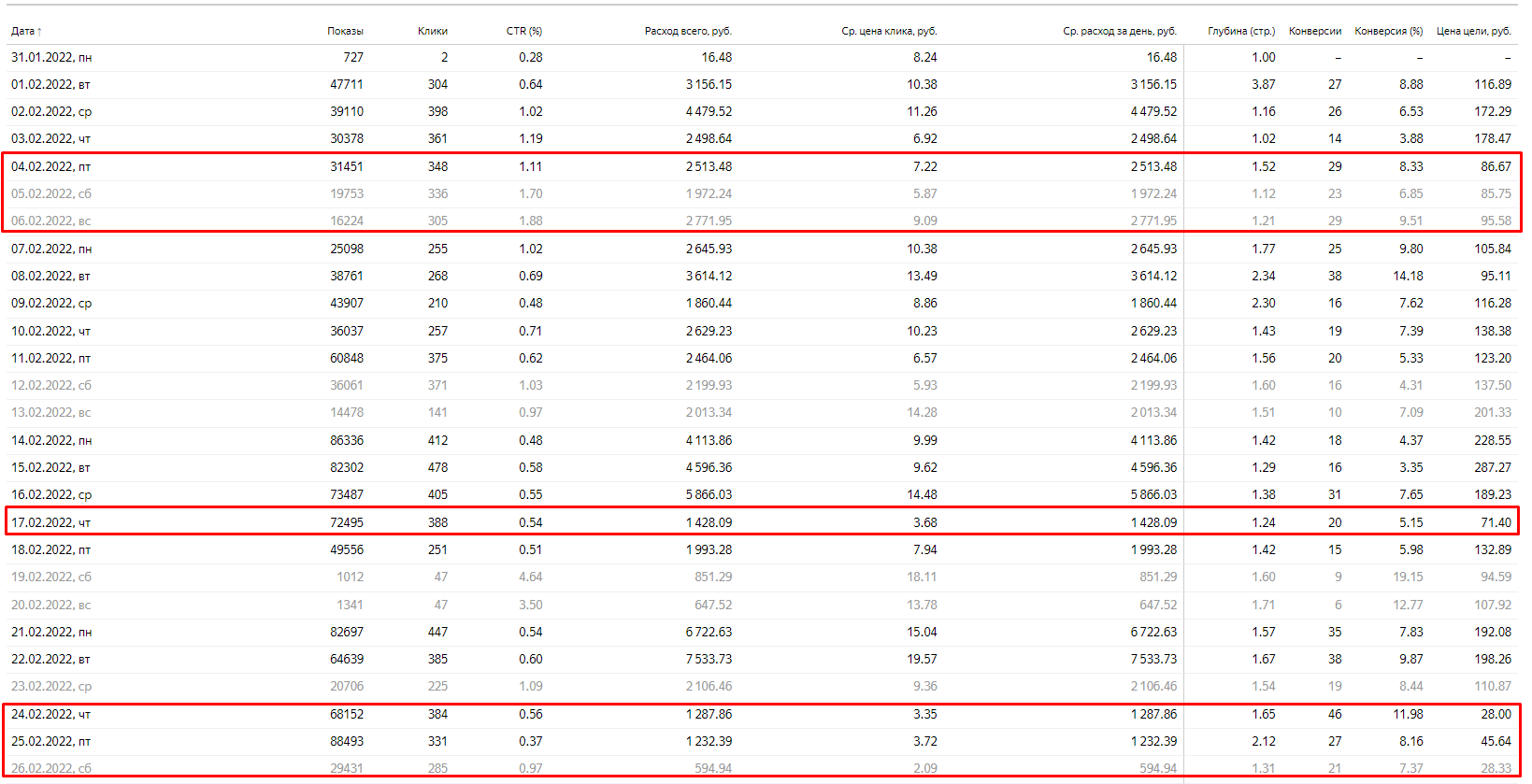The width and height of the screenshot is (1532, 784).
Task: Sort by the Клики column header
Action: pyautogui.click(x=432, y=32)
